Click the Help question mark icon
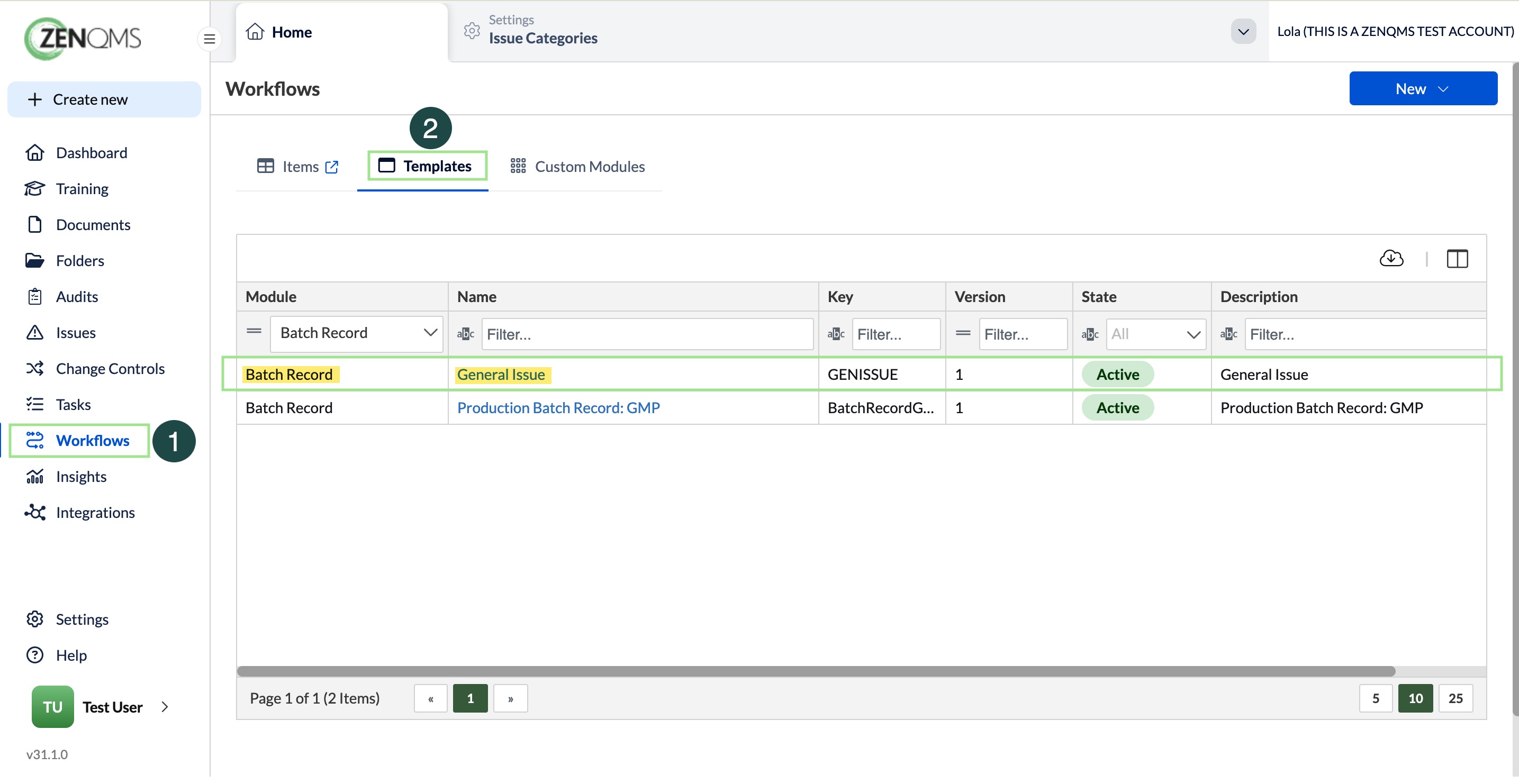This screenshot has height=784, width=1519. pos(35,655)
